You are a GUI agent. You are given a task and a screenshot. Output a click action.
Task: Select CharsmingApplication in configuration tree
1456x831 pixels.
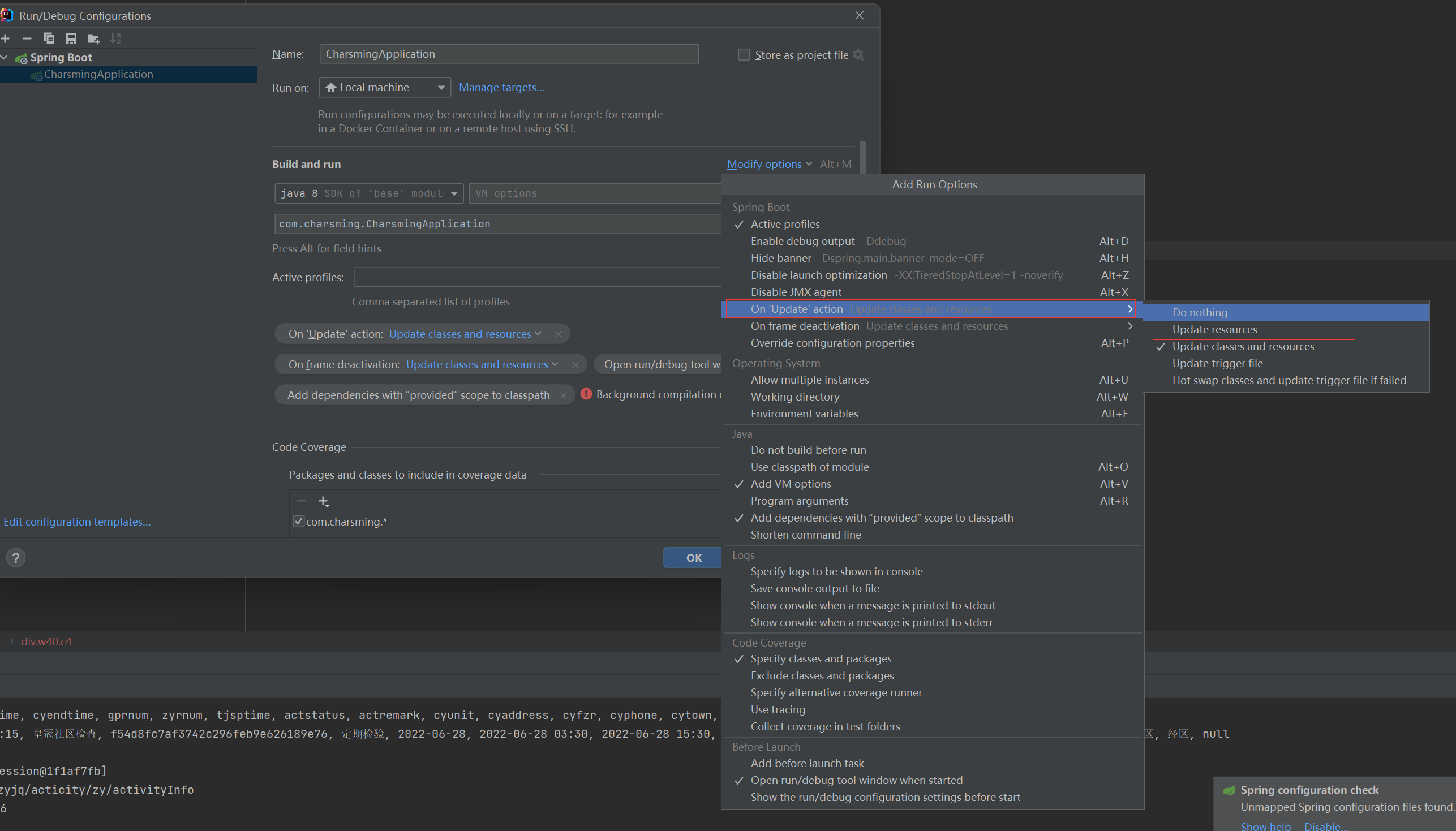coord(128,74)
